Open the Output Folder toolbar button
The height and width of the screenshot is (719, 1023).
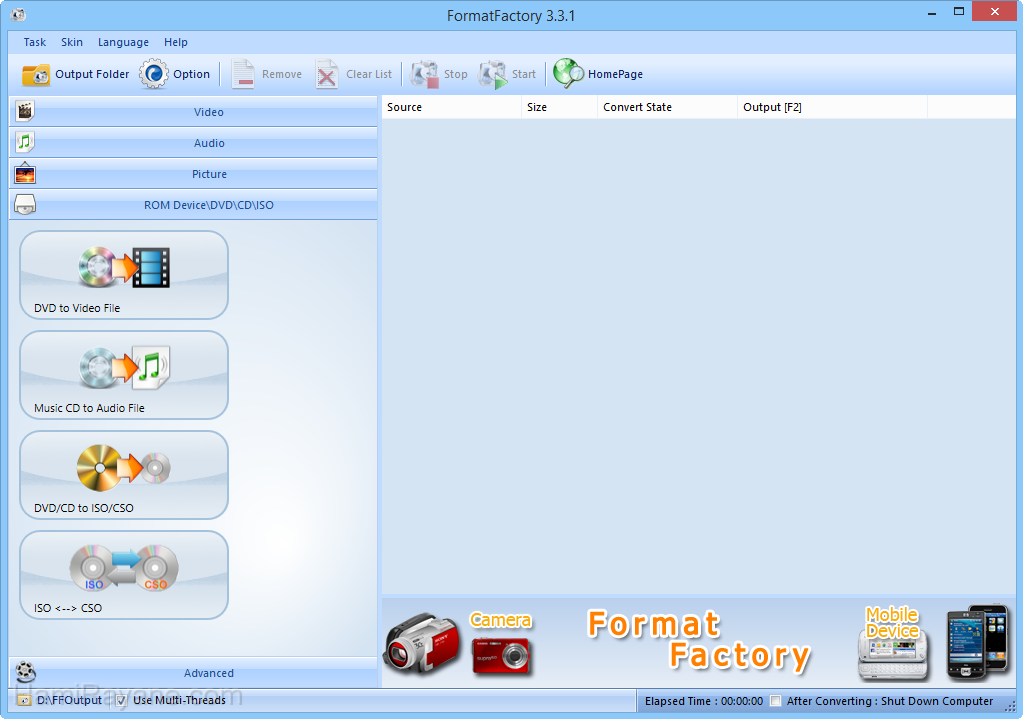(x=75, y=74)
